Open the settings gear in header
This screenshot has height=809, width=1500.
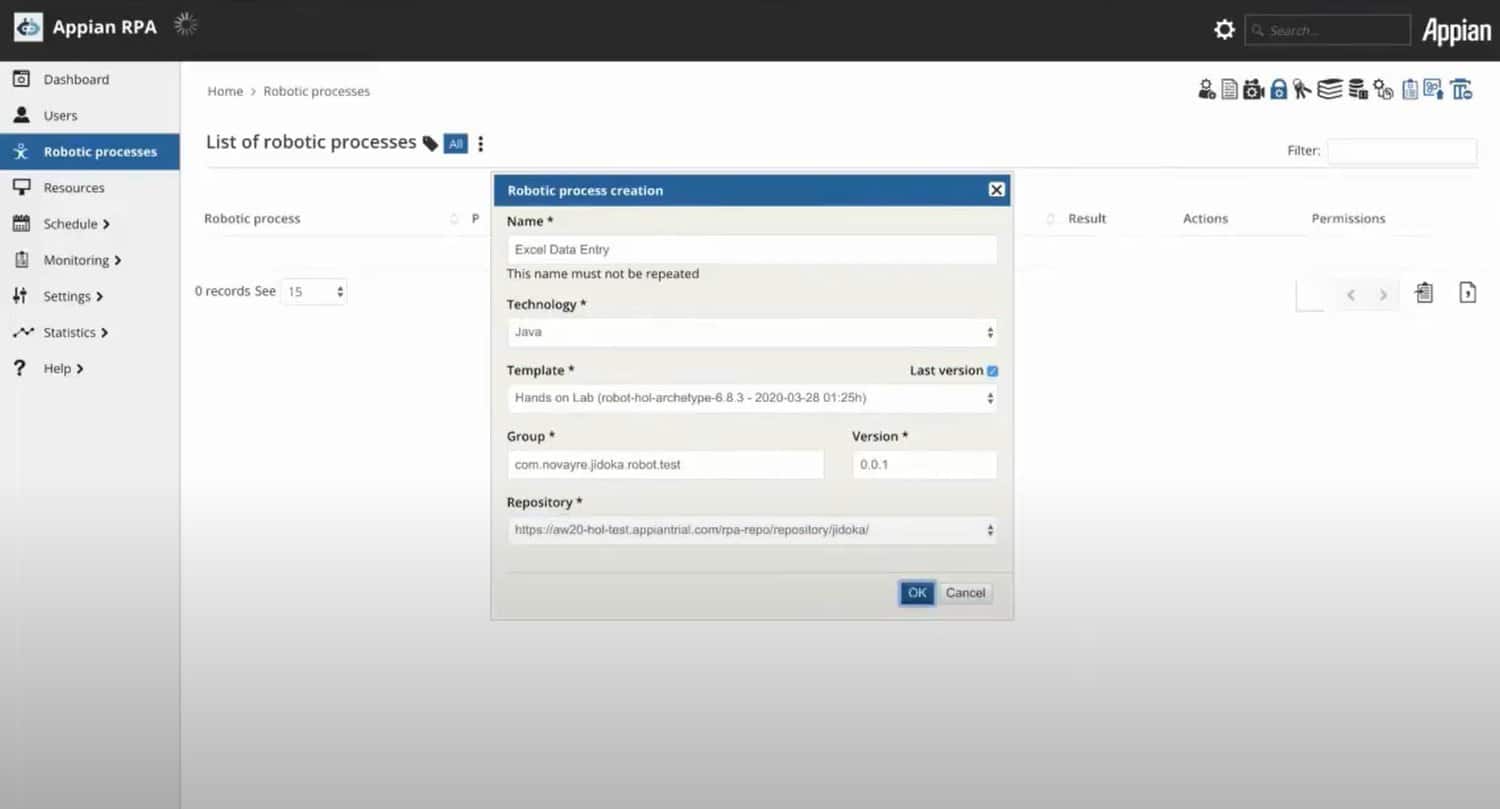tap(1224, 30)
